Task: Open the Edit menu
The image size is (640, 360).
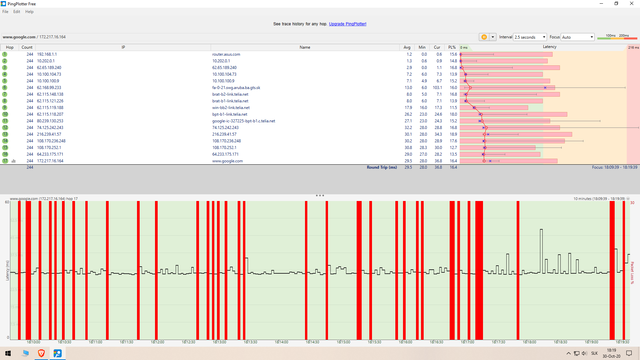Action: pyautogui.click(x=16, y=12)
